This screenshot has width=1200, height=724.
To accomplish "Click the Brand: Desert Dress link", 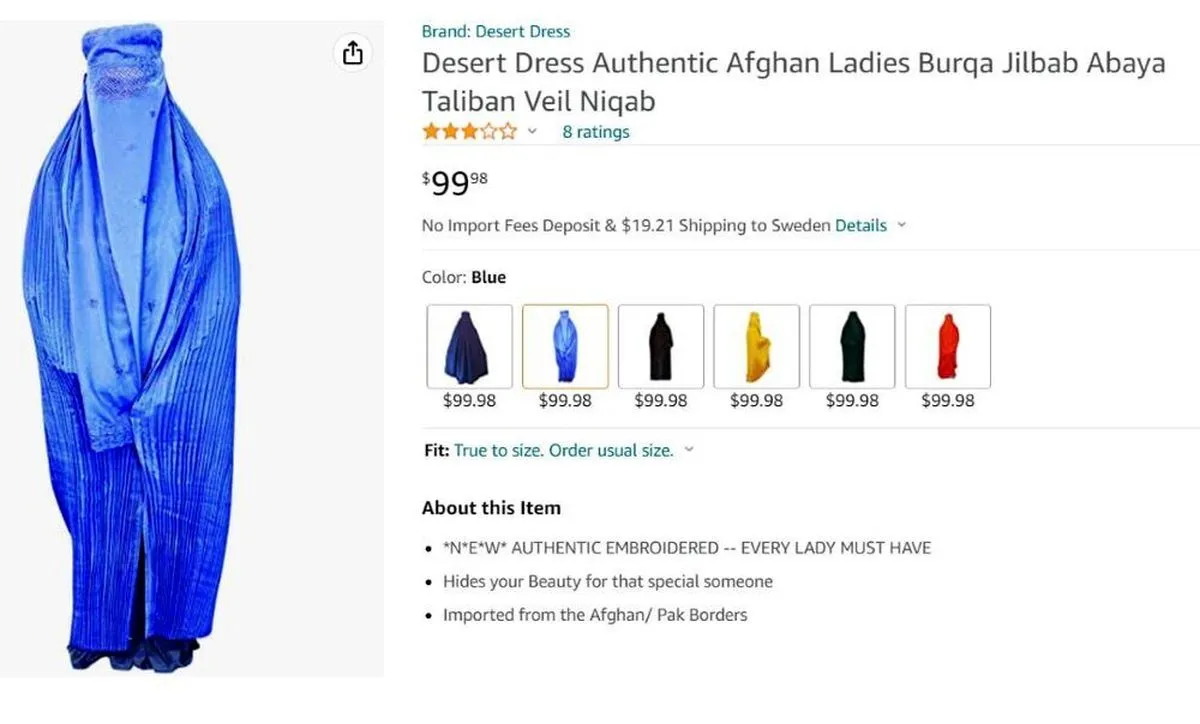I will (x=496, y=31).
